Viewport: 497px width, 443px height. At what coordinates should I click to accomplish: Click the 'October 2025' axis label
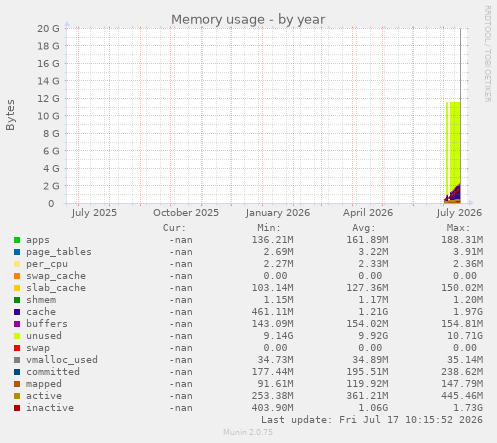[x=186, y=213]
